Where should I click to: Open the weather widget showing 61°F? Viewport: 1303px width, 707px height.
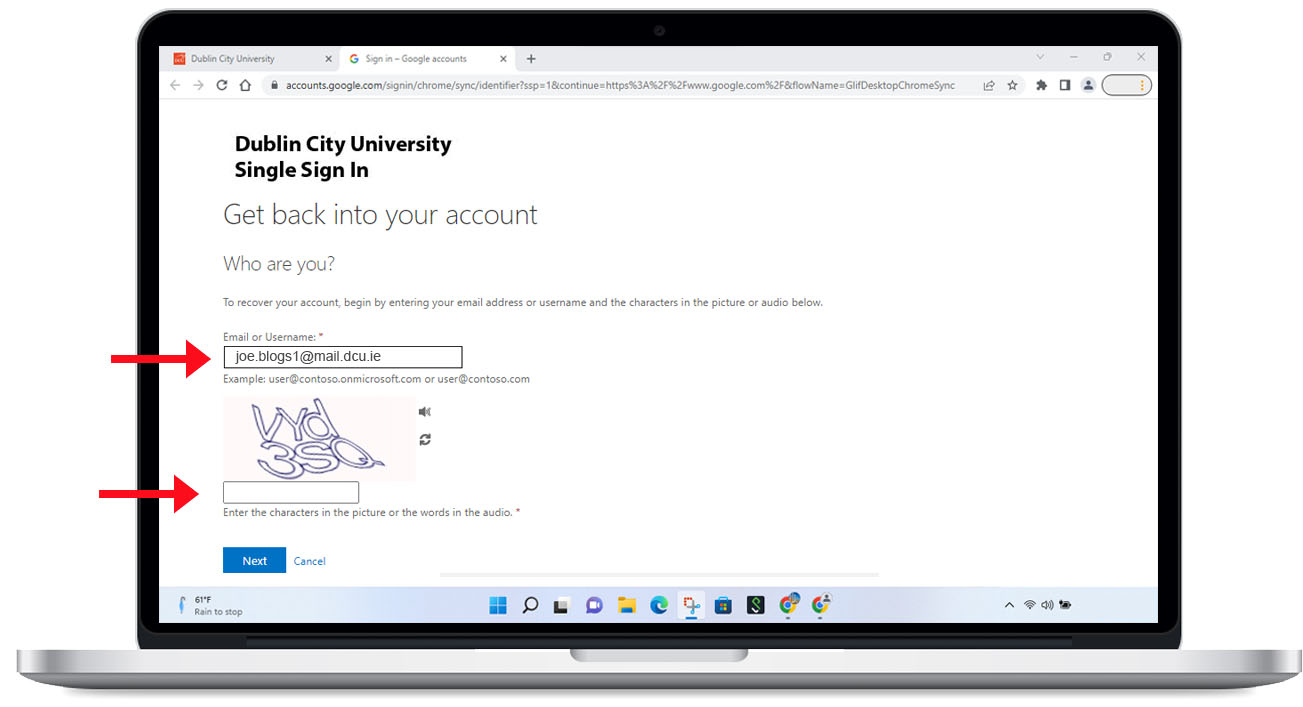point(211,605)
